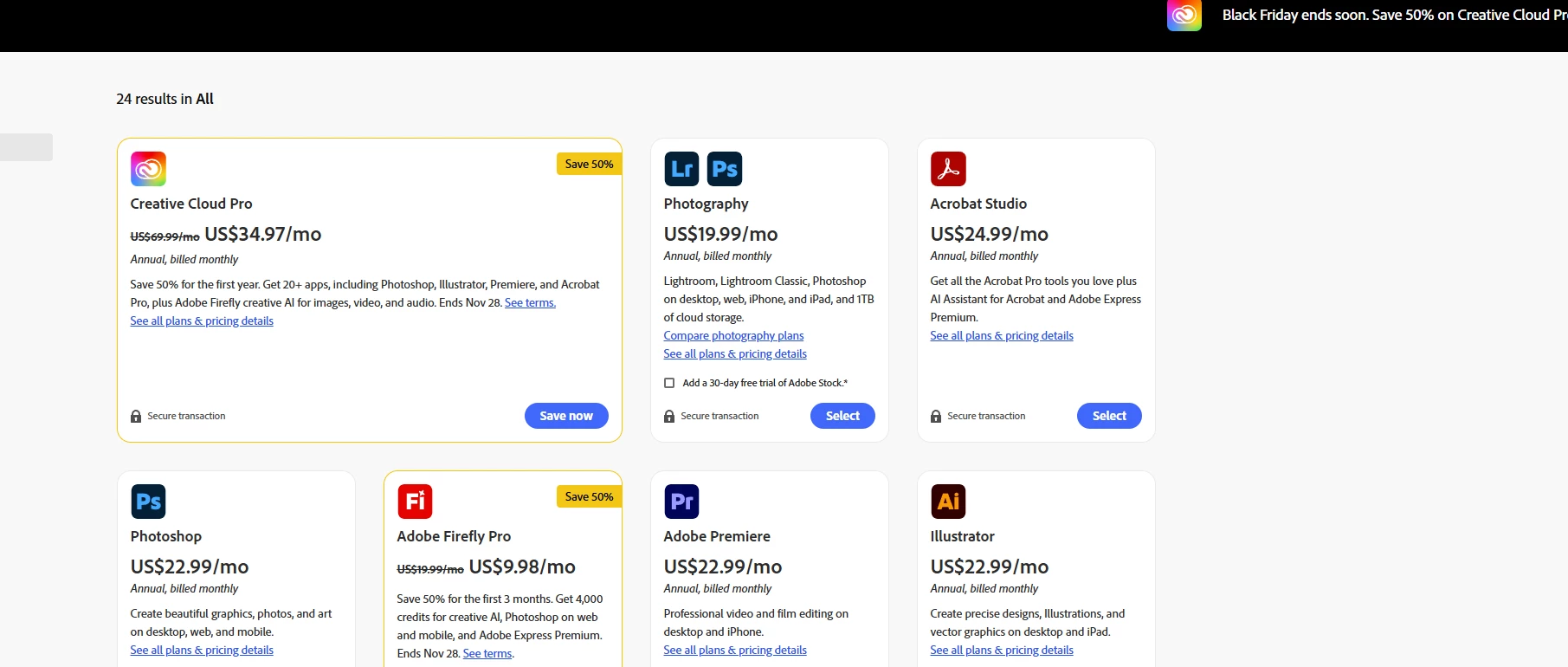Select the Acrobat Studio plan
Image resolution: width=1568 pixels, height=667 pixels.
tap(1109, 416)
